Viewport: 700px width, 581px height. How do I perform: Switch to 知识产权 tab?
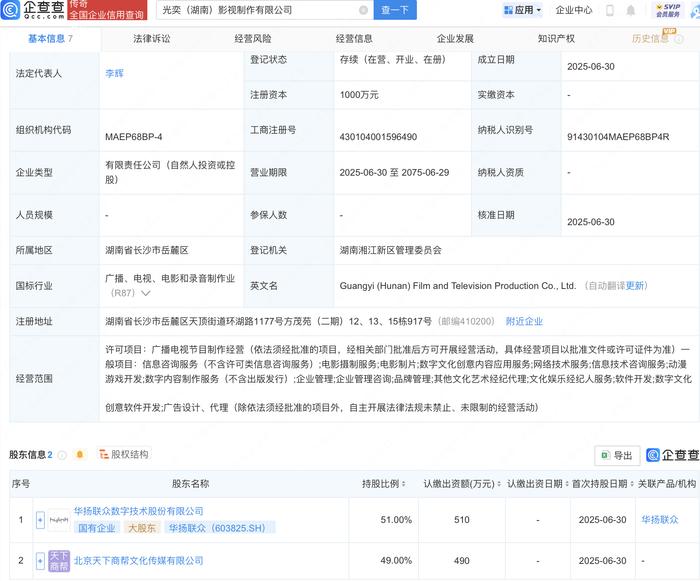[x=556, y=39]
